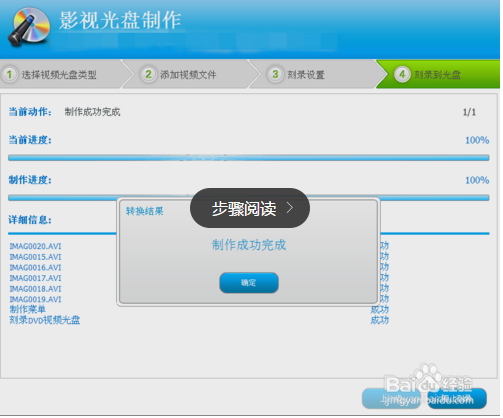
Task: Select the green step 4 刻录到光盘 tab
Action: (438, 74)
